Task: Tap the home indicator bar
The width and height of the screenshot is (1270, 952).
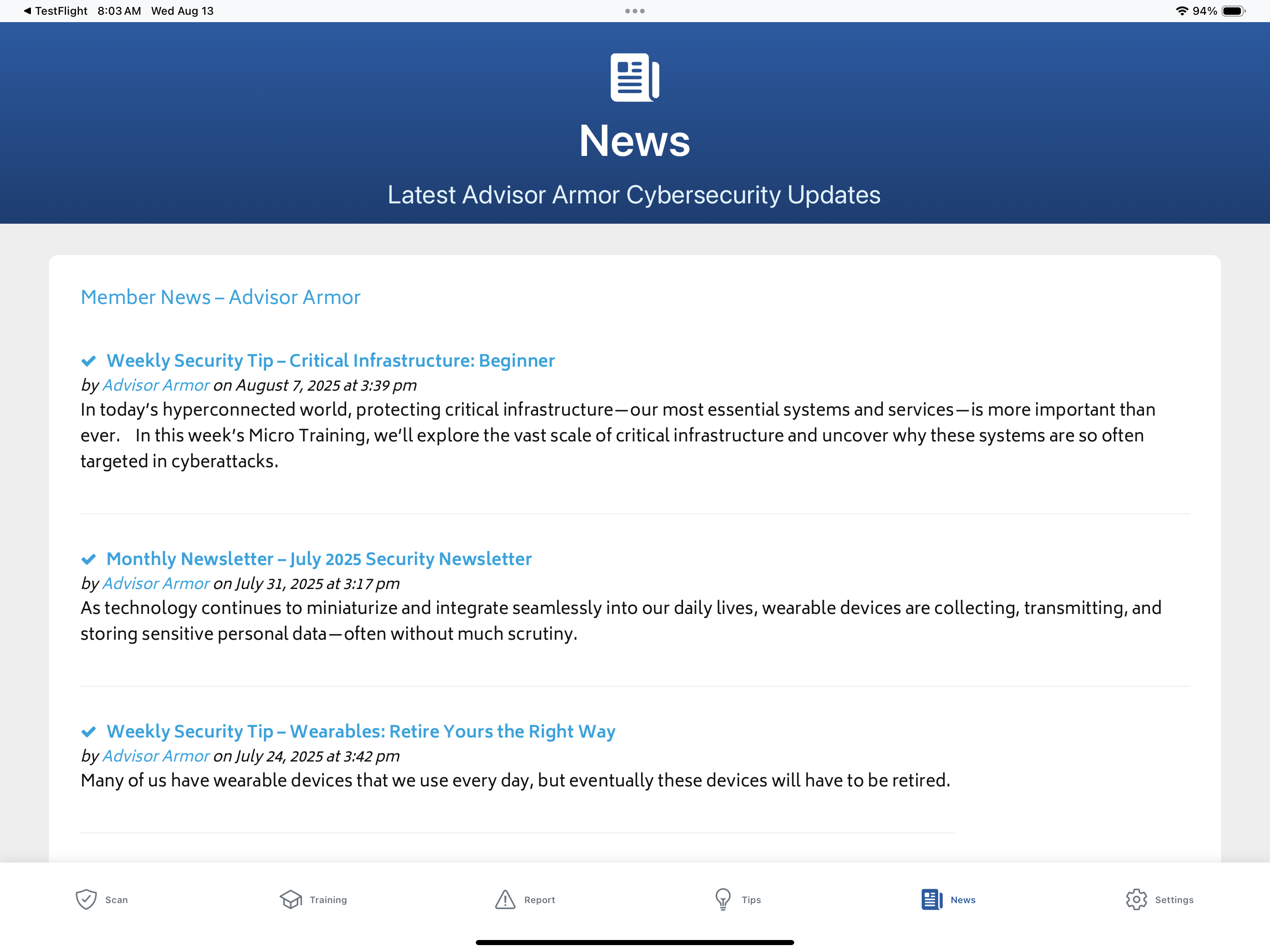Action: 635,942
